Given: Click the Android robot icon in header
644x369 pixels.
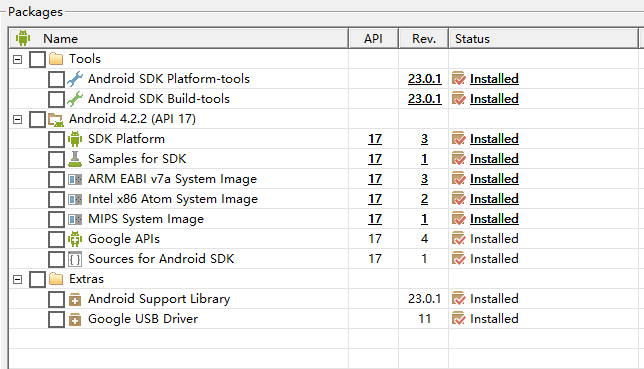Looking at the screenshot, I should pyautogui.click(x=23, y=38).
